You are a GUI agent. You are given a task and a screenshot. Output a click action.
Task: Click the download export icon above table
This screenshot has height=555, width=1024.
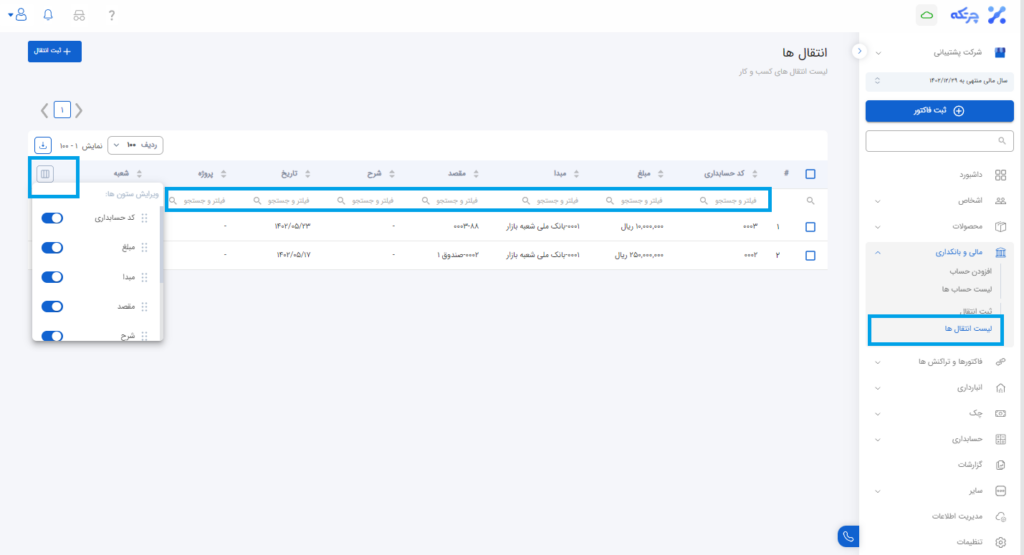(42, 145)
